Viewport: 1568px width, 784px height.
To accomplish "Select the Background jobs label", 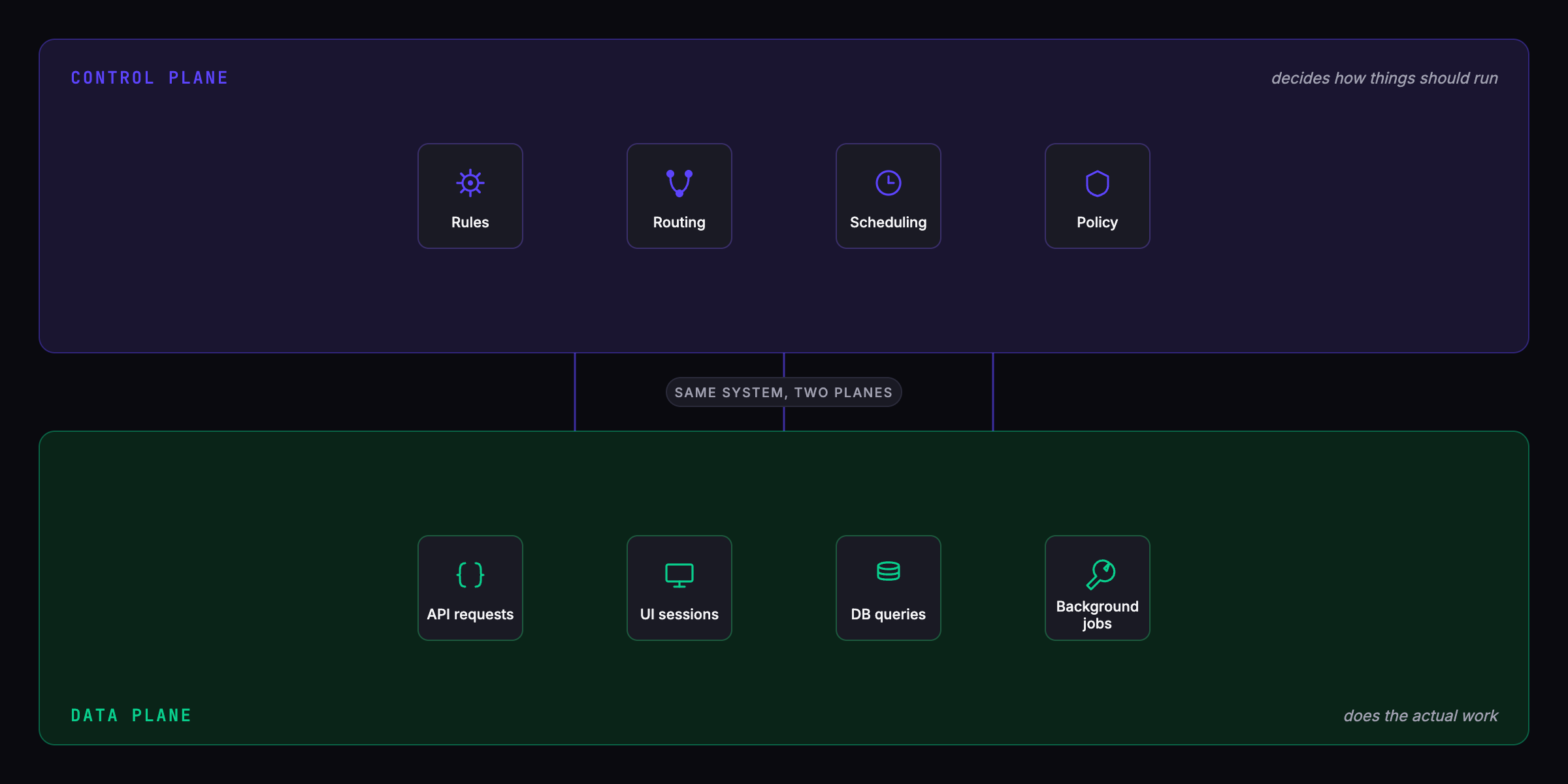I will pyautogui.click(x=1098, y=615).
